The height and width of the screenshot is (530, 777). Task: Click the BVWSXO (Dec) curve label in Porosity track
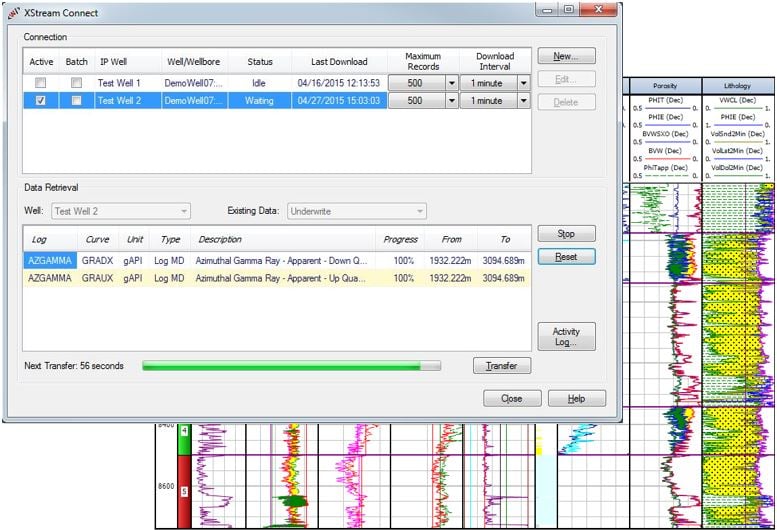(666, 134)
